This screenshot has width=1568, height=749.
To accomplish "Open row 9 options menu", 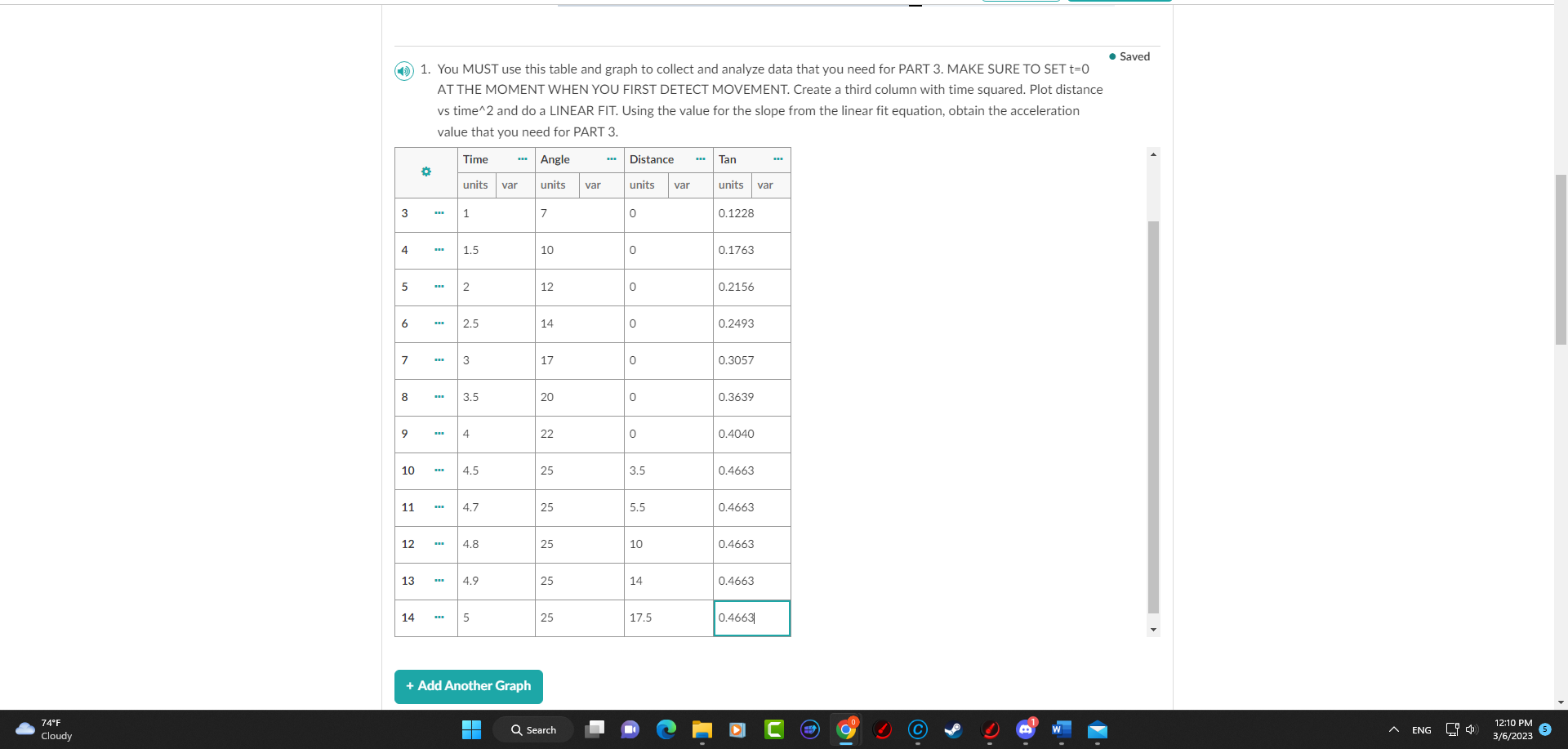I will click(x=439, y=434).
